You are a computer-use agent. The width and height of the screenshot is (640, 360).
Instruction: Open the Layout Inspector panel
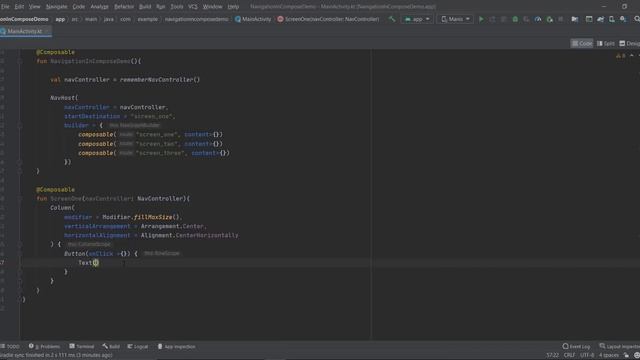[619, 347]
